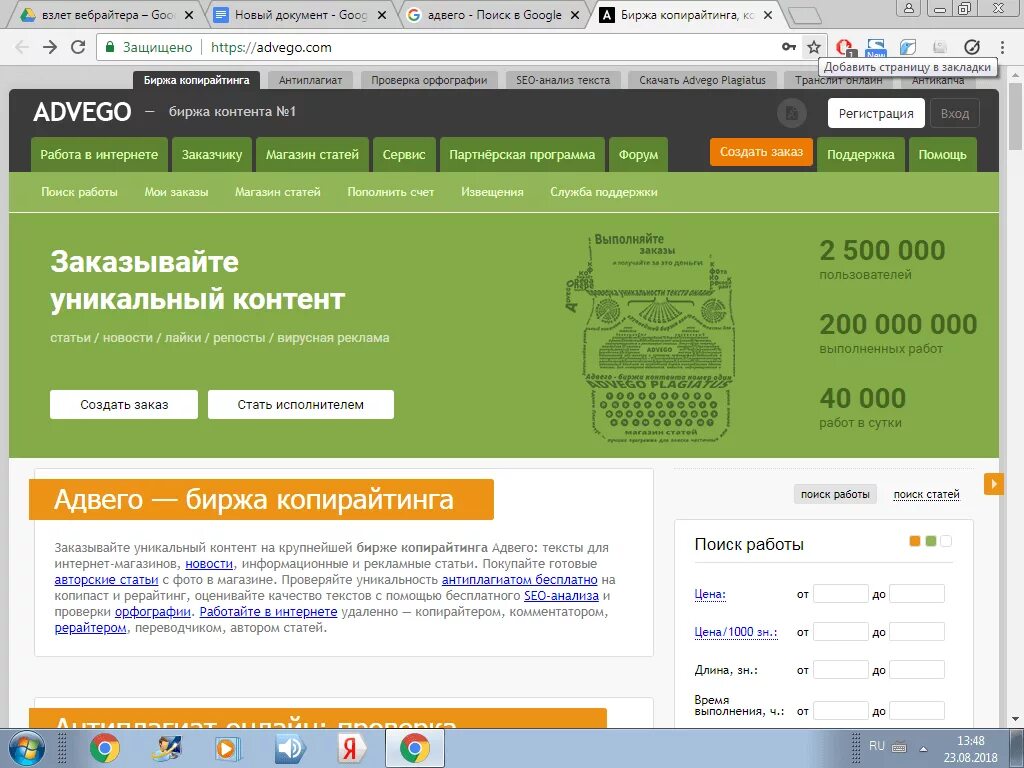
Task: Click the circular extension icon beside menu
Action: coord(972,47)
